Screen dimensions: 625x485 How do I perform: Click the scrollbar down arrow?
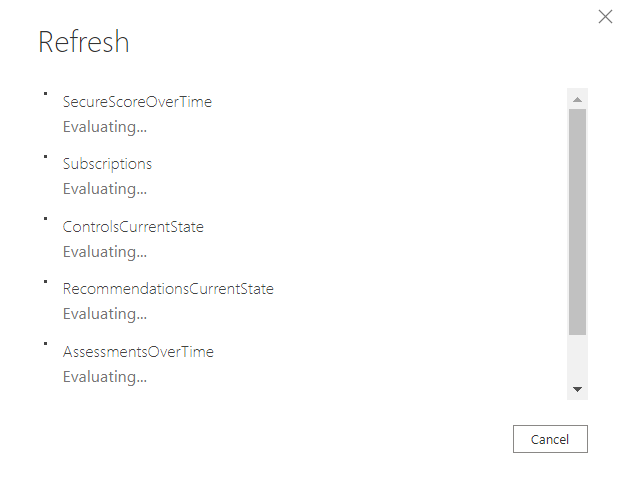click(x=577, y=389)
